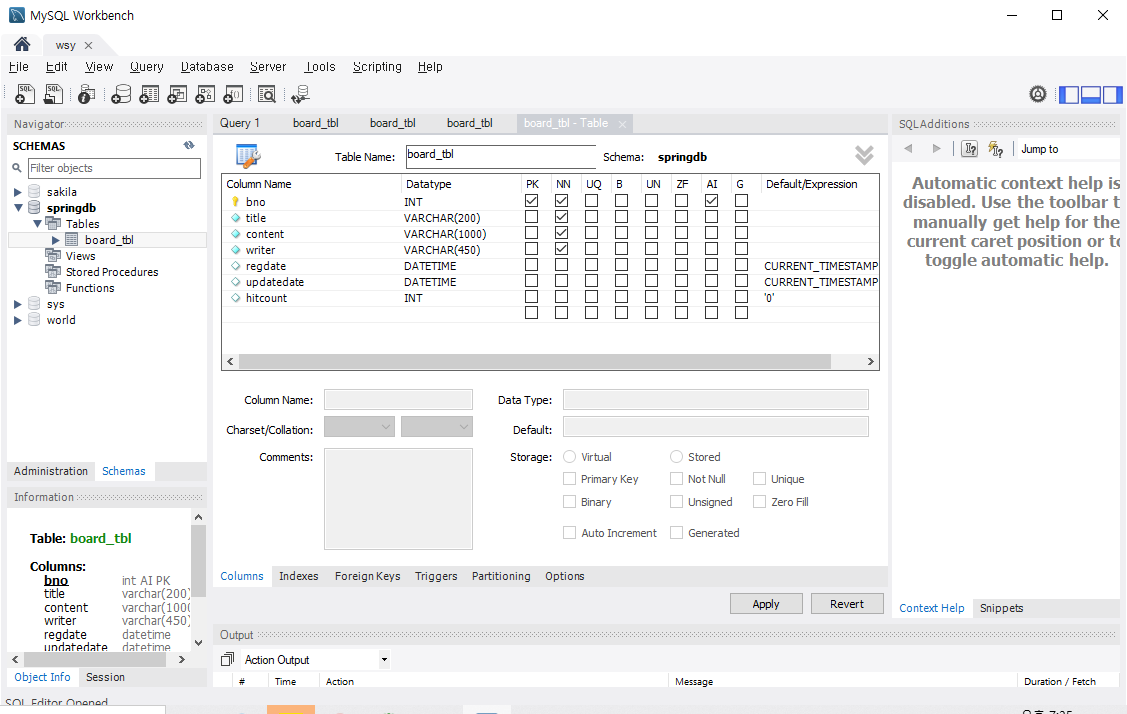The width and height of the screenshot is (1127, 714).
Task: Toggle NN checkbox for regdate column
Action: (562, 265)
